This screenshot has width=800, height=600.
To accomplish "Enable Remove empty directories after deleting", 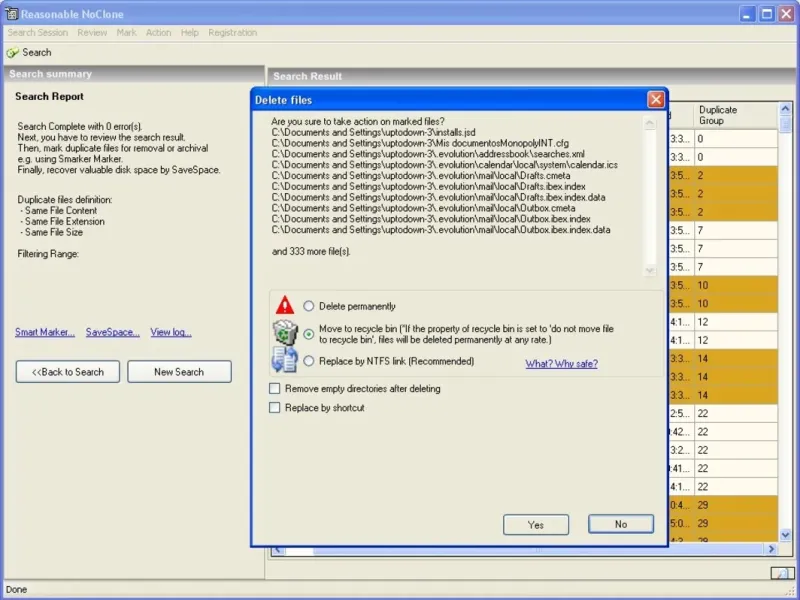I will [x=274, y=389].
